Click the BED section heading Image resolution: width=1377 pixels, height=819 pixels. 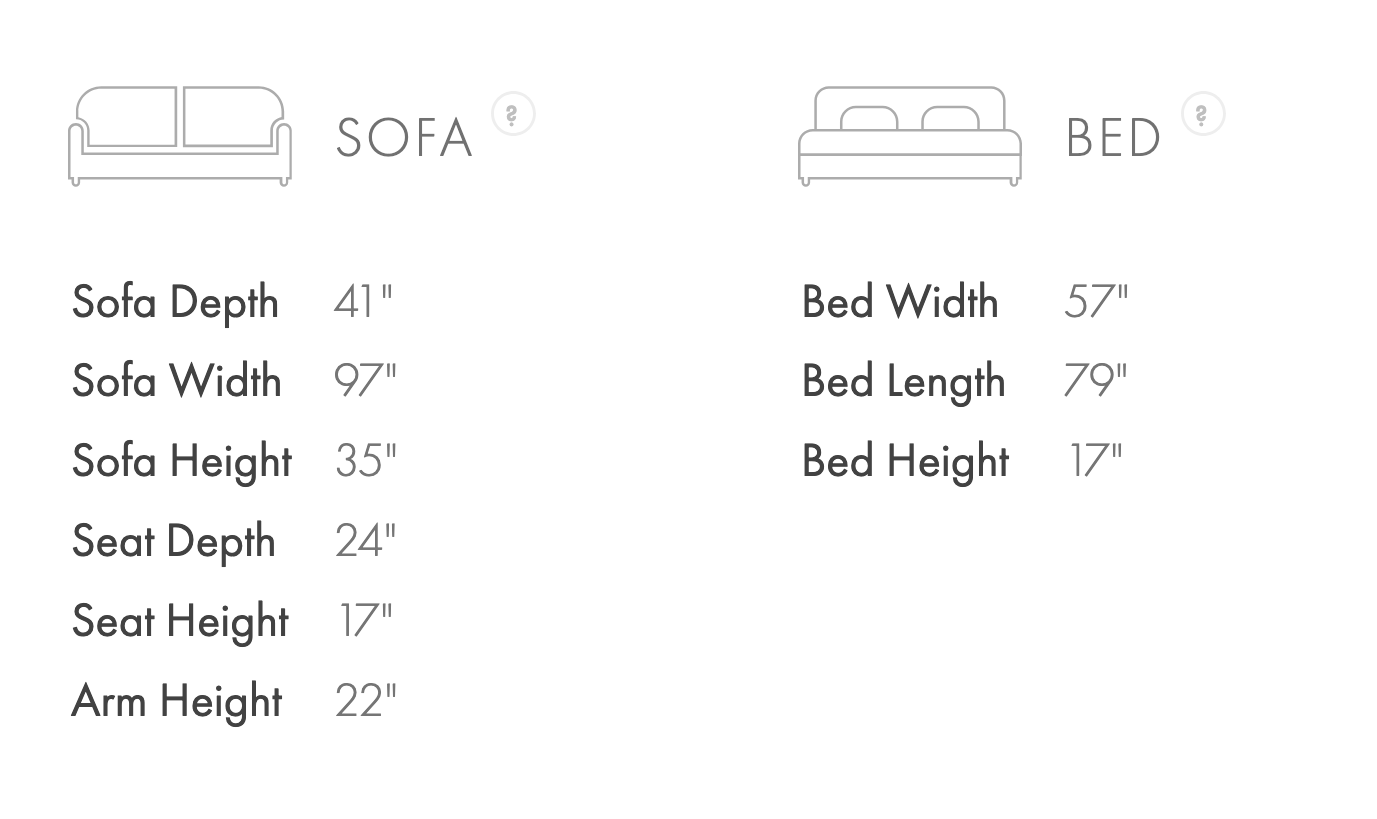point(1113,138)
